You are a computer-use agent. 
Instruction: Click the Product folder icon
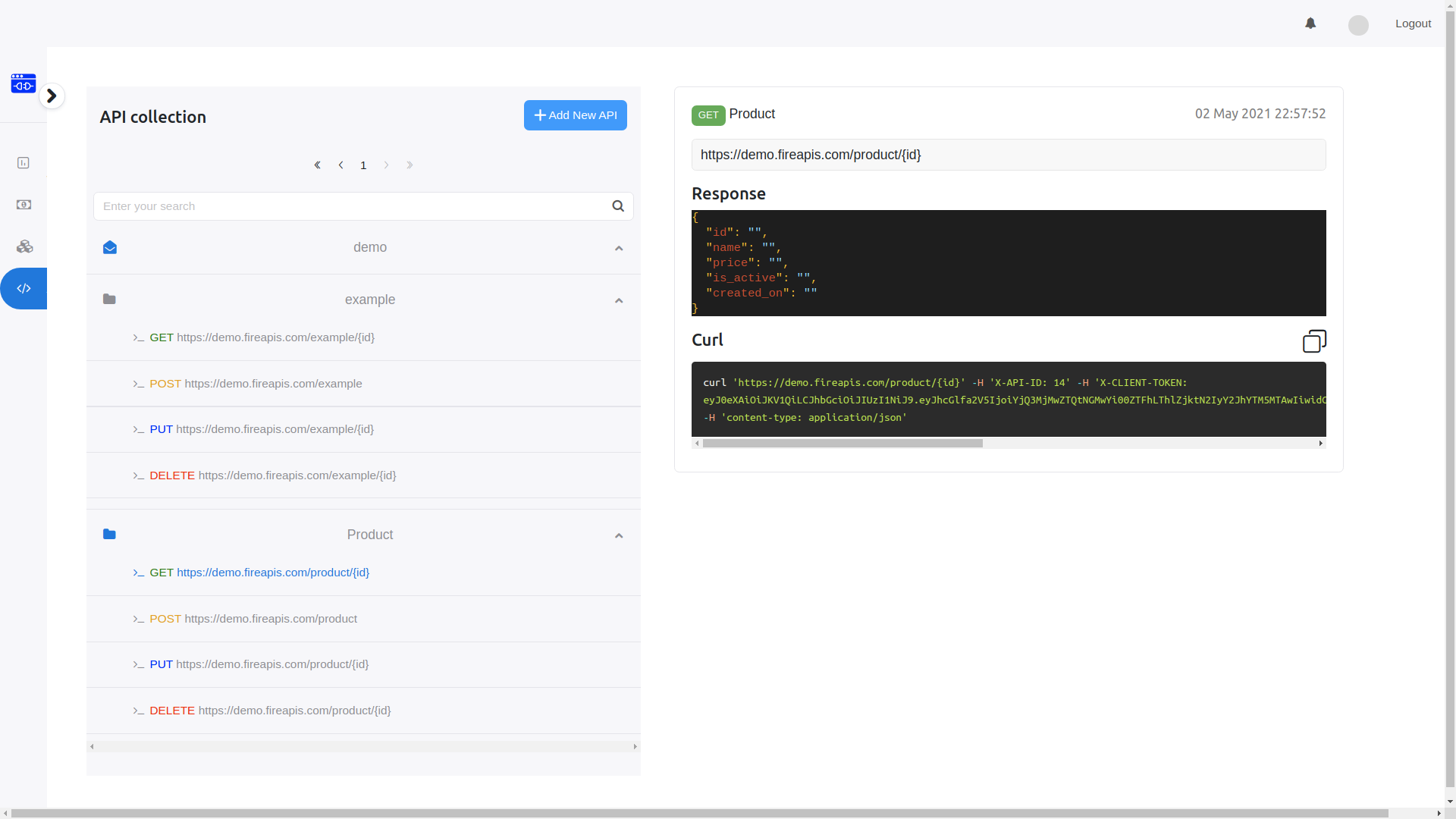pyautogui.click(x=109, y=535)
